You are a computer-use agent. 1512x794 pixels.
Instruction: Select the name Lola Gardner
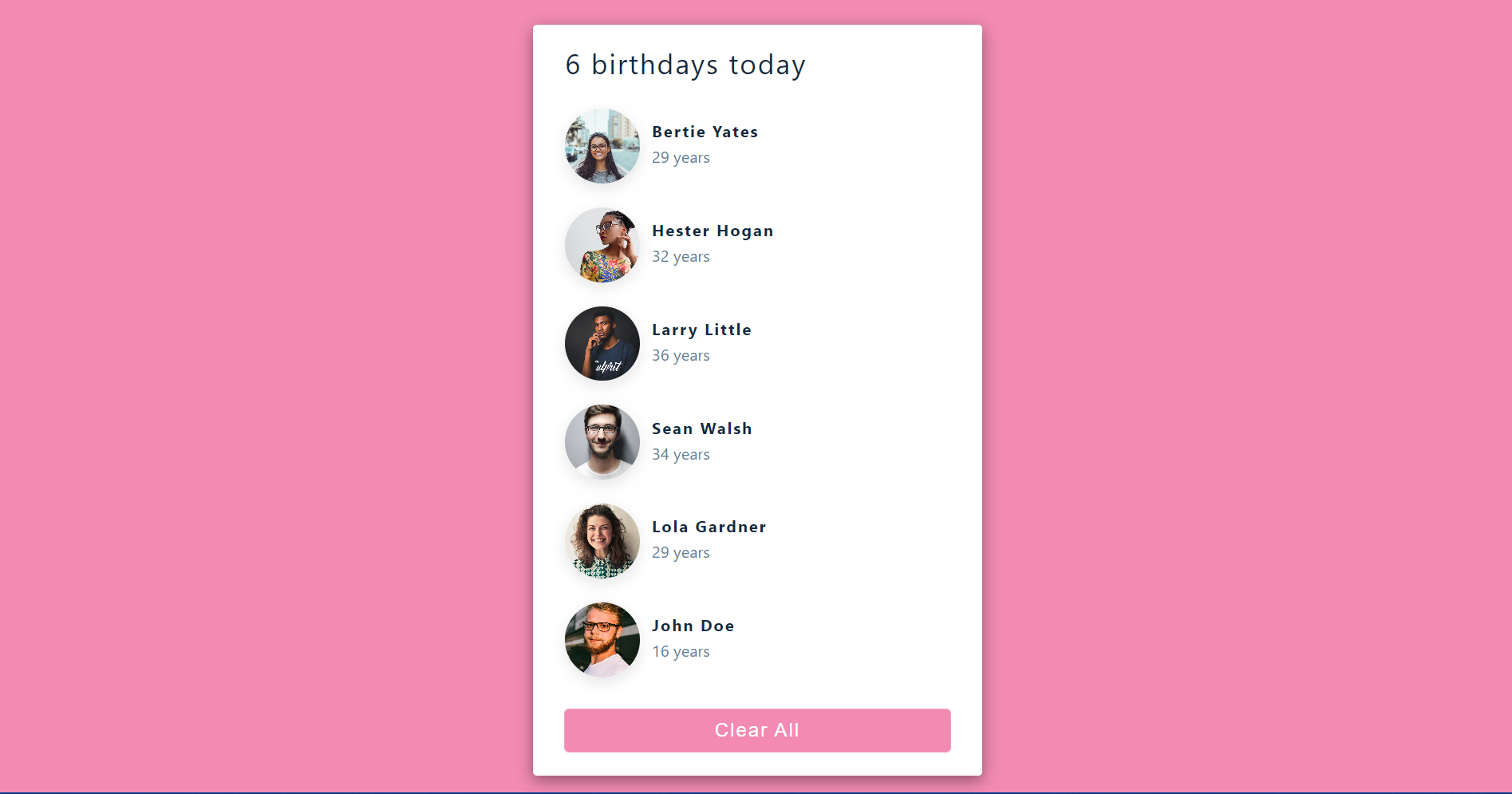tap(709, 527)
